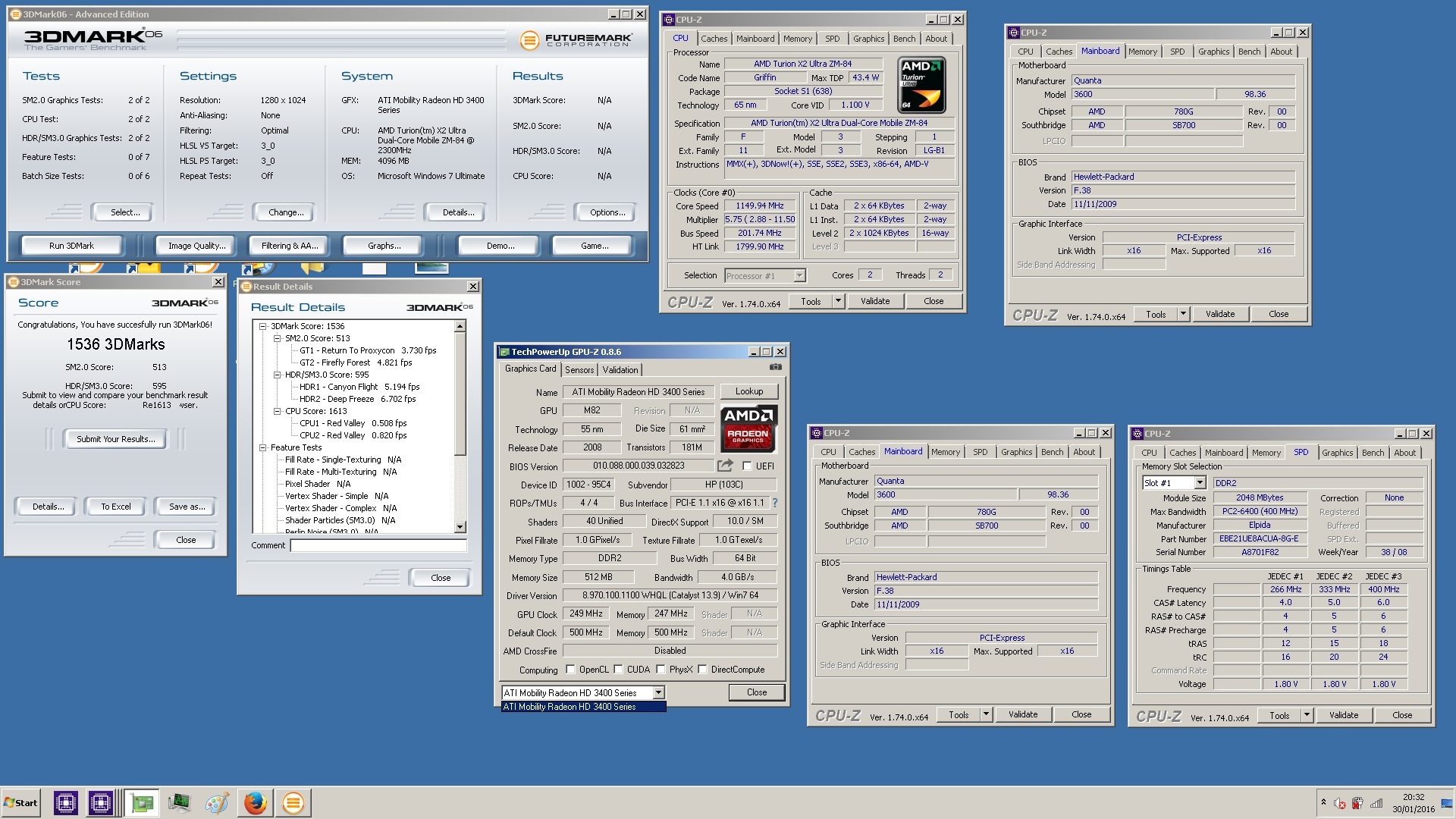This screenshot has width=1456, height=819.
Task: Click Validate in the SPD CPU-Z window
Action: [x=1344, y=715]
